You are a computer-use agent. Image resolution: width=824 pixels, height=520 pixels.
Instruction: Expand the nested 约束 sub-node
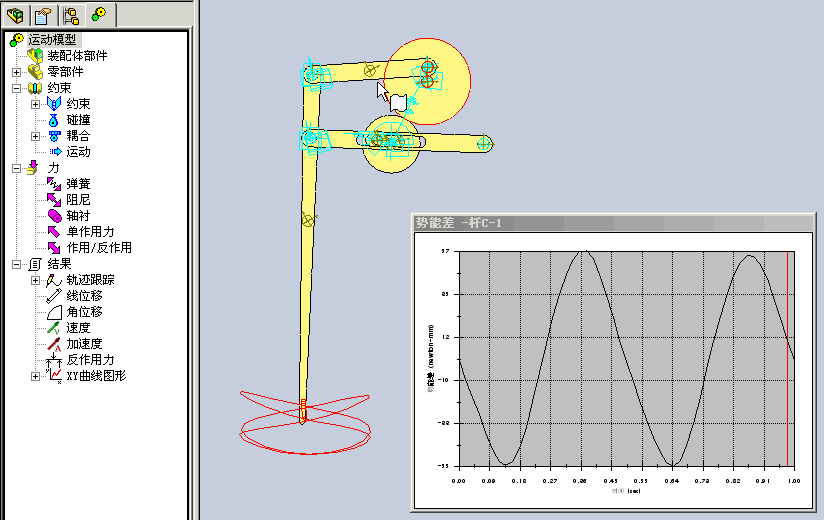click(x=35, y=105)
